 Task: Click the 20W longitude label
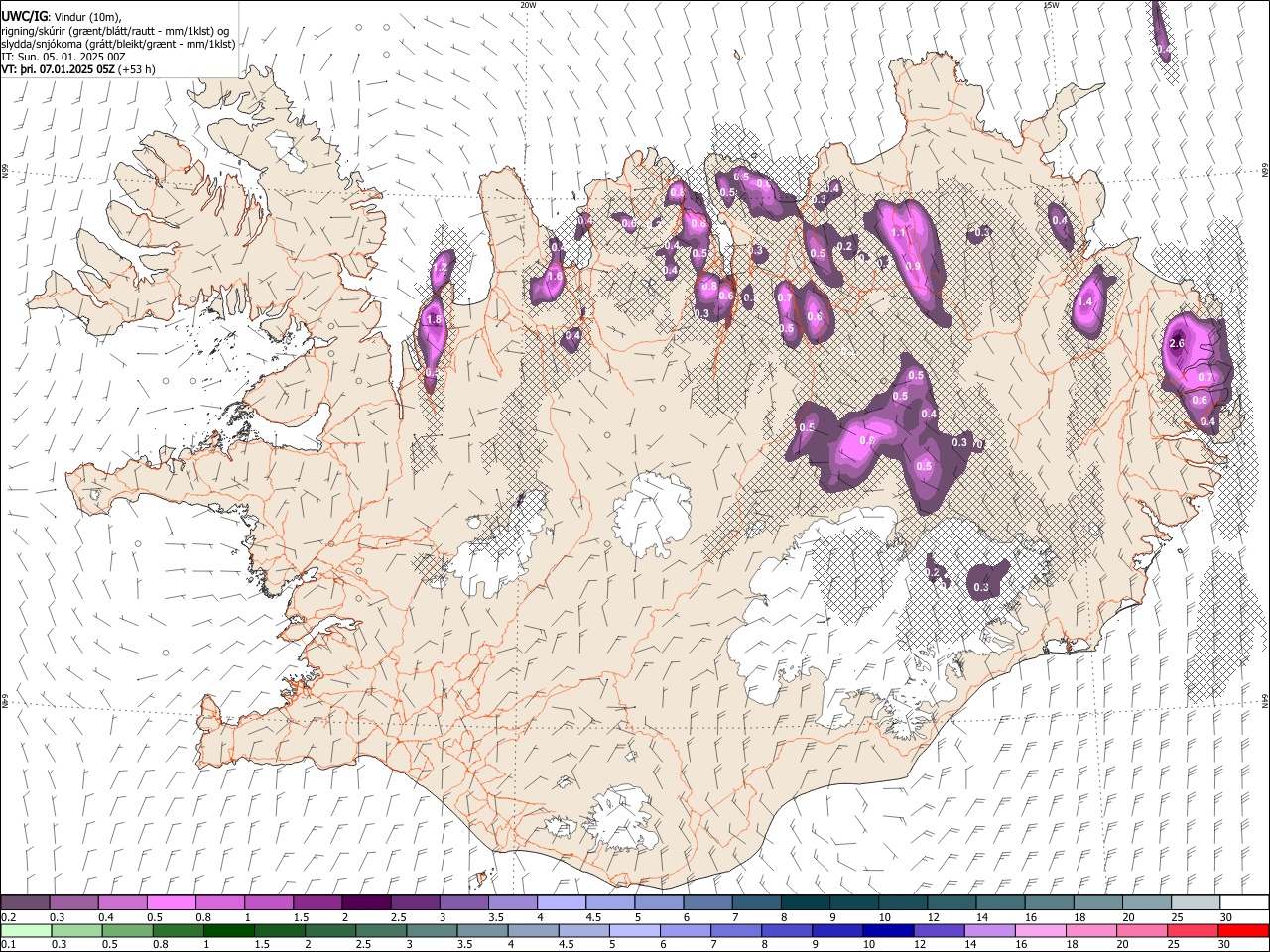528,5
